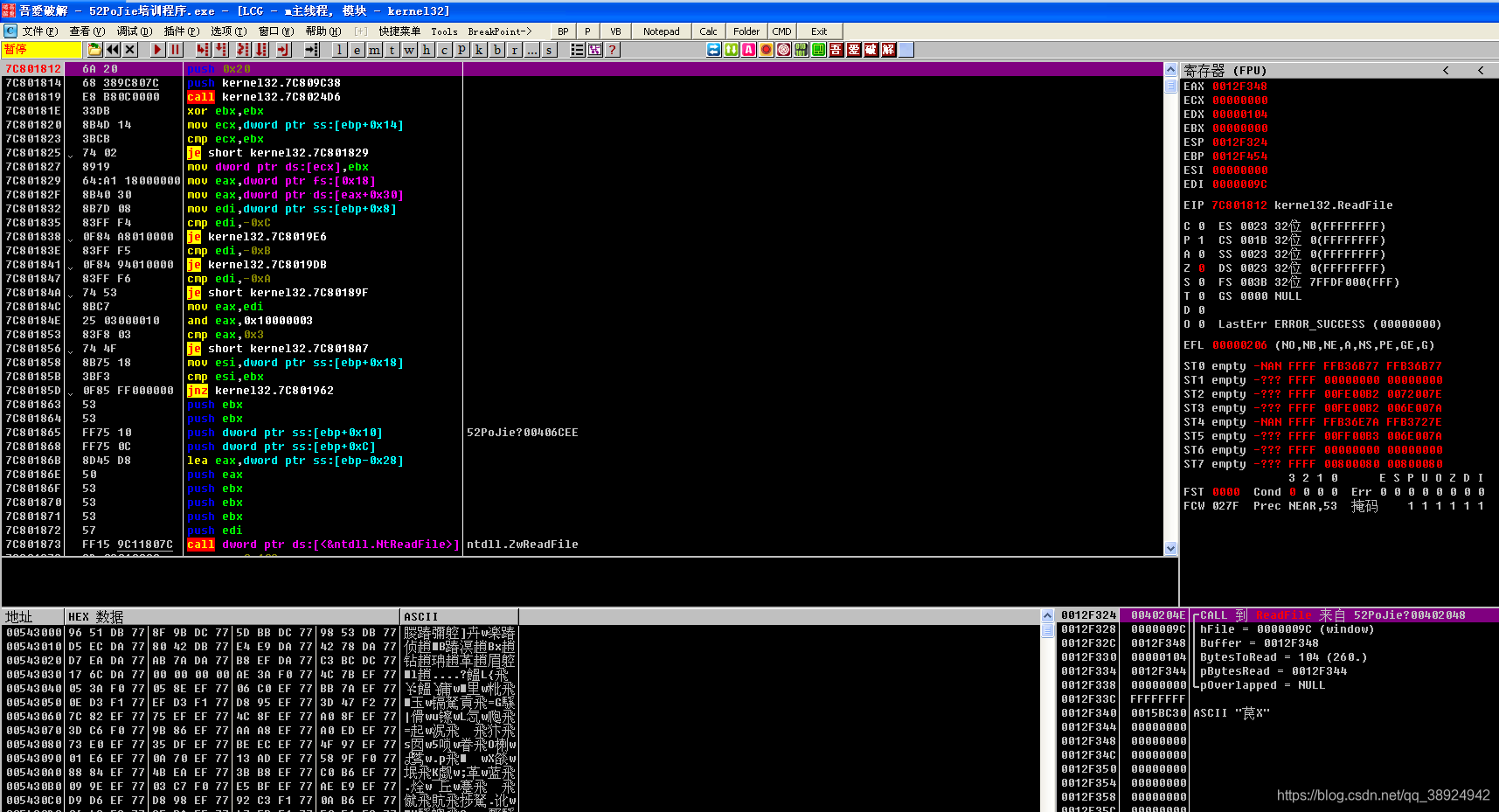The width and height of the screenshot is (1499, 812).
Task: Click the Close program X icon
Action: click(x=130, y=50)
